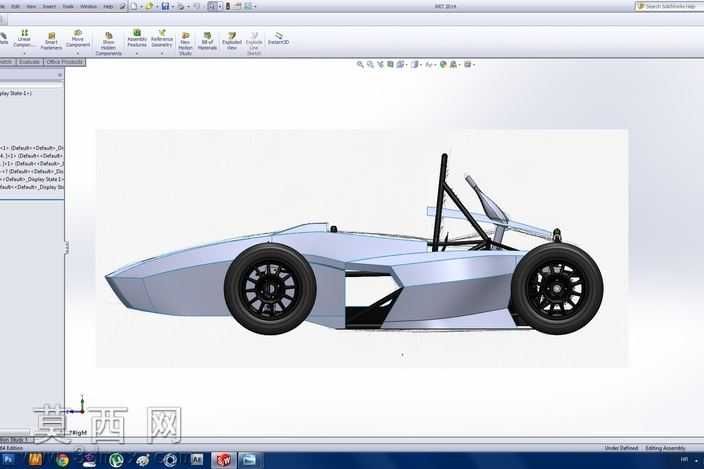Click the Section View icon

tap(391, 65)
